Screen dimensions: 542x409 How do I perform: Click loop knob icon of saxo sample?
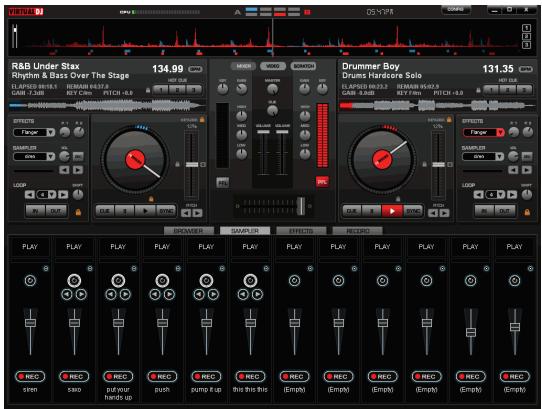(x=74, y=280)
